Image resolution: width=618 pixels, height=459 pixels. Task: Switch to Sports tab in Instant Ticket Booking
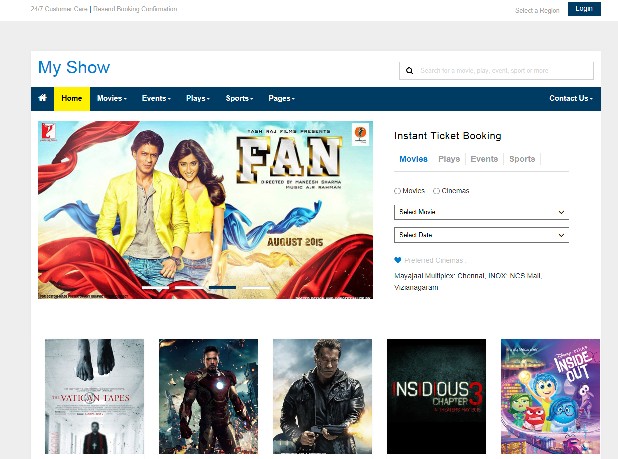coord(522,159)
